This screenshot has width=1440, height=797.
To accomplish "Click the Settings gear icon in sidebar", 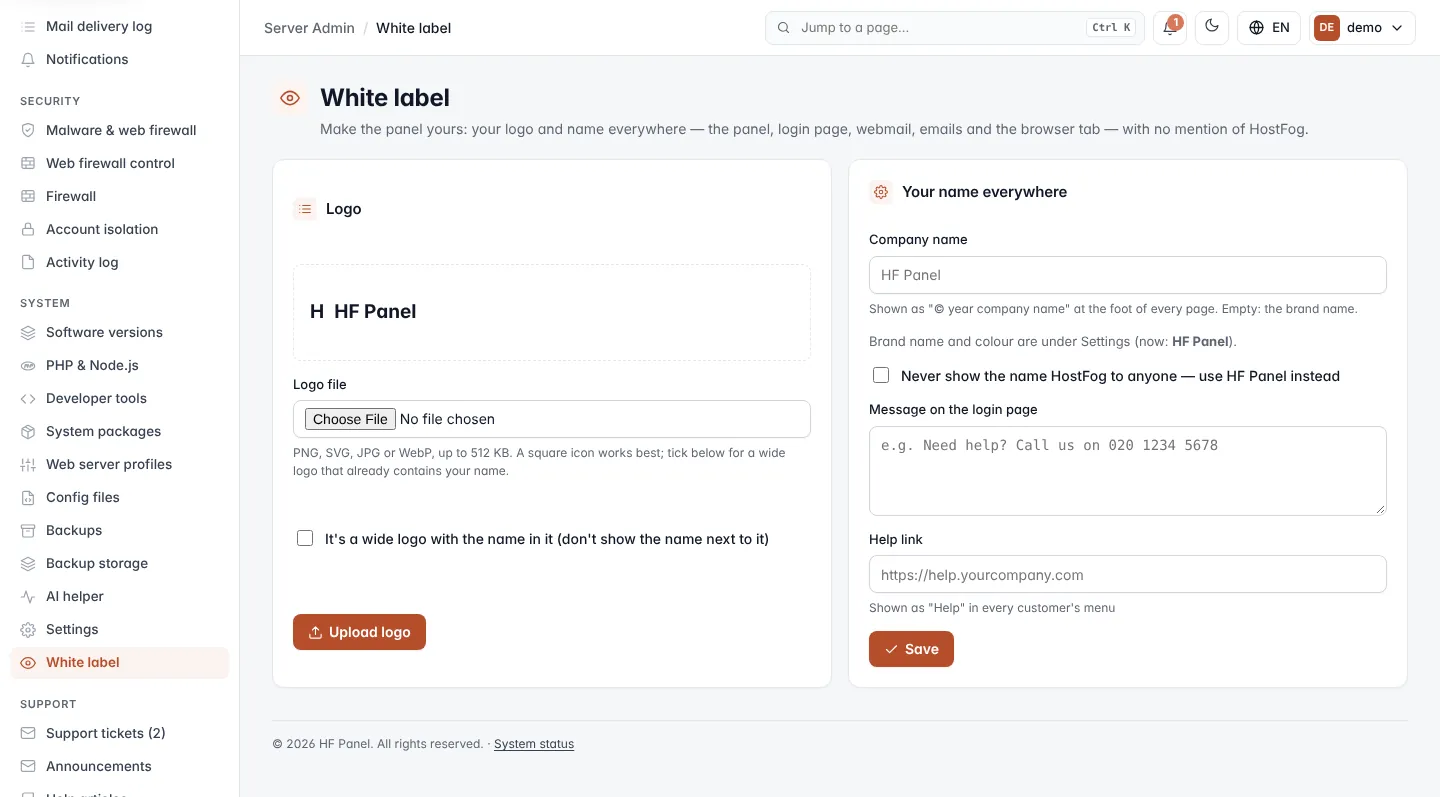I will pos(28,629).
